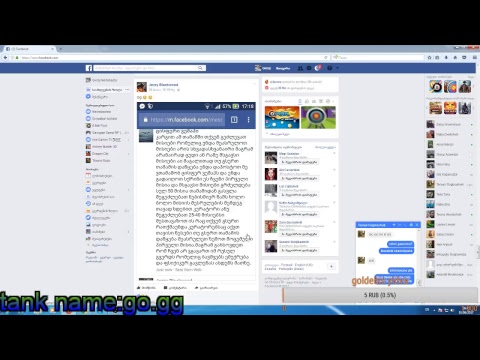
Task: Click the help question mark icon
Action: click(329, 68)
